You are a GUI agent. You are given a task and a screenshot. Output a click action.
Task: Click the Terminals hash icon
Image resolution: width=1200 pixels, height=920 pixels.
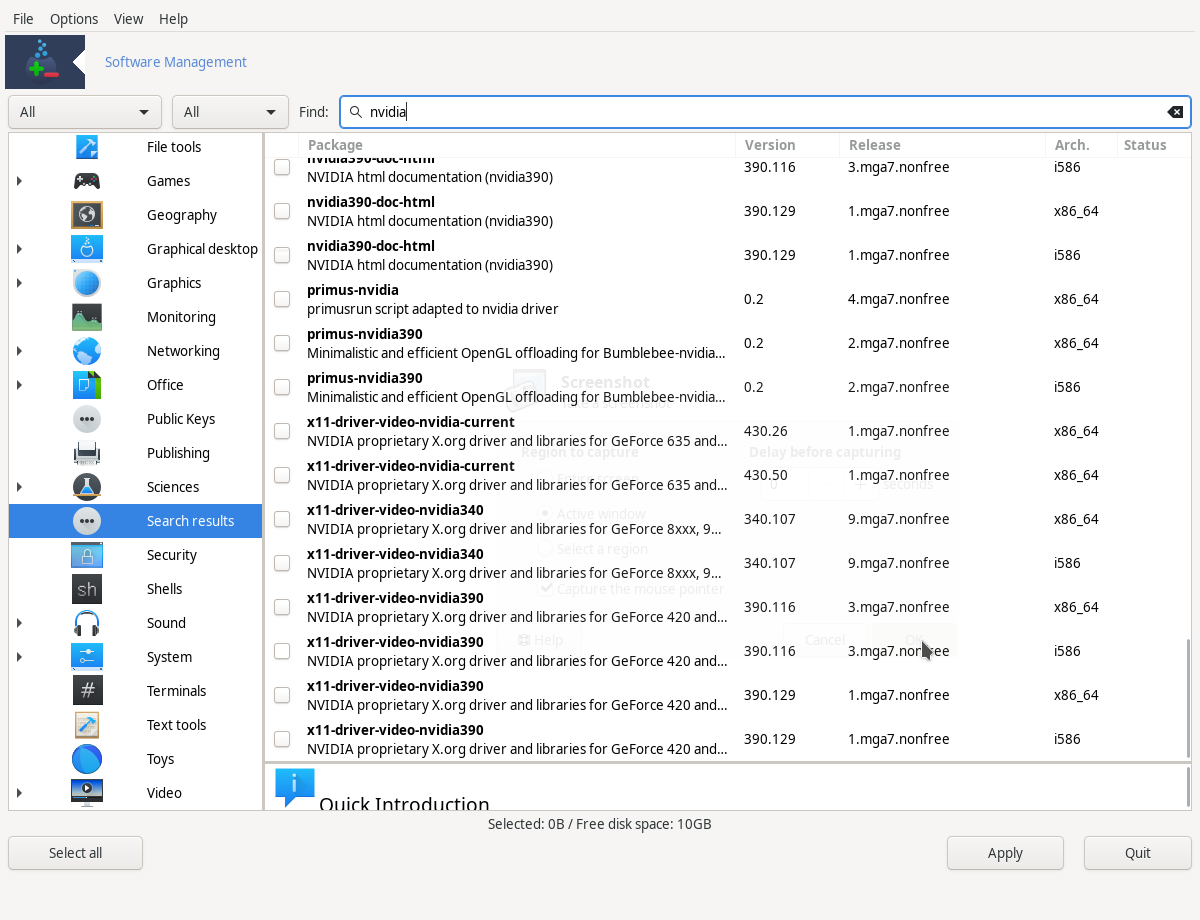87,691
